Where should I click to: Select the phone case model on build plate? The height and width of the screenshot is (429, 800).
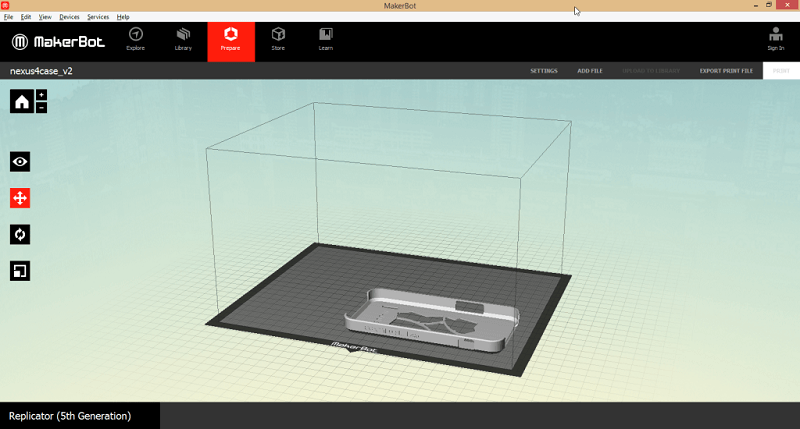[432, 321]
